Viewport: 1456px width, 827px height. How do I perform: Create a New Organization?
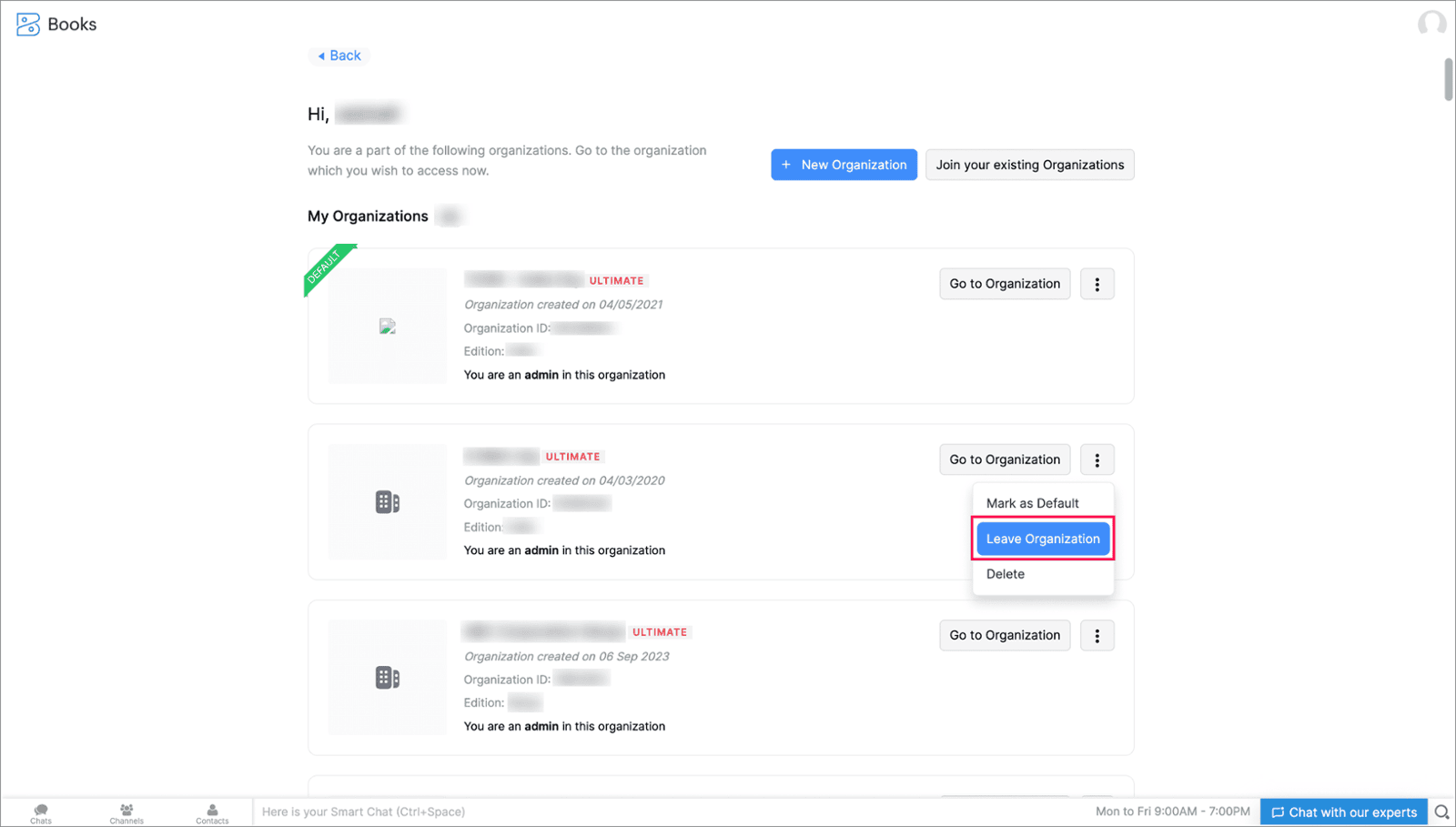point(844,165)
